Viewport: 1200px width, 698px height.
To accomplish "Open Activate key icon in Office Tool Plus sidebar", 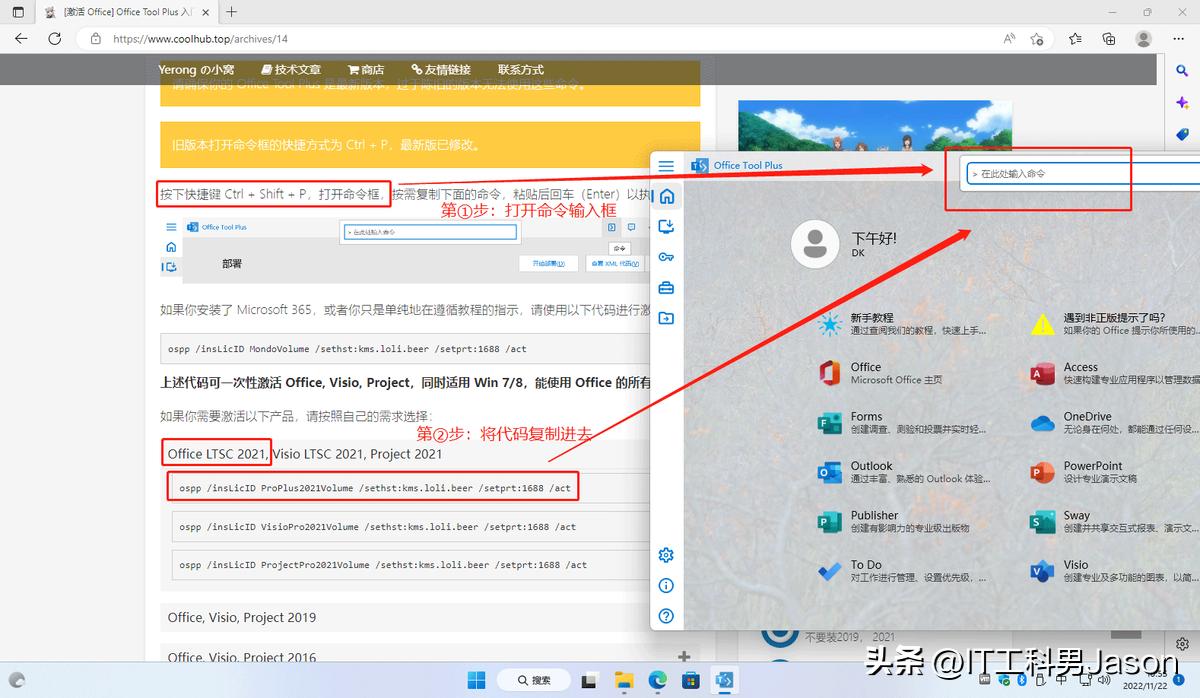I will (666, 257).
